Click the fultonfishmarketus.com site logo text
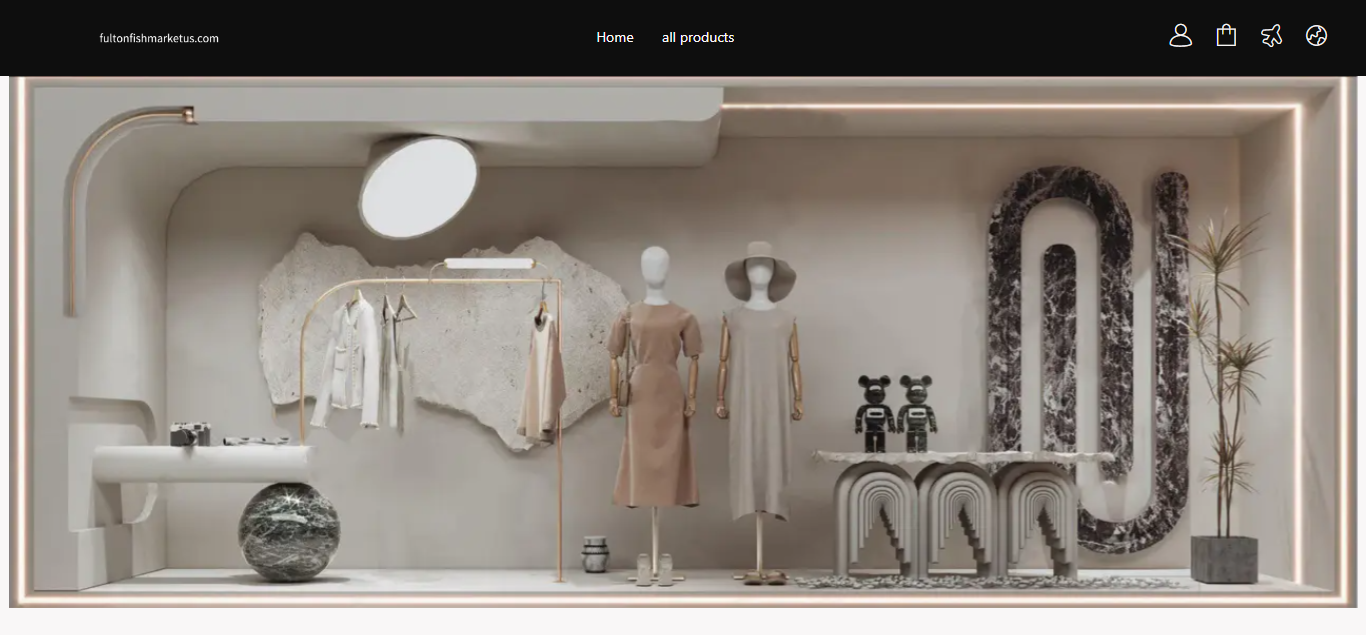This screenshot has height=635, width=1366. coord(159,38)
